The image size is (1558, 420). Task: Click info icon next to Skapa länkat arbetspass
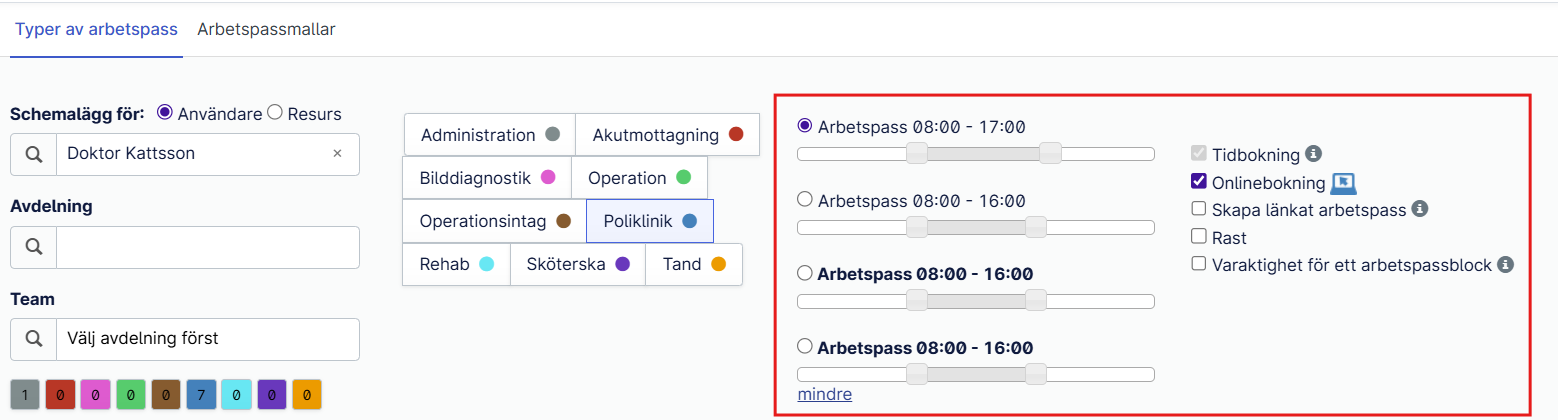click(1419, 209)
